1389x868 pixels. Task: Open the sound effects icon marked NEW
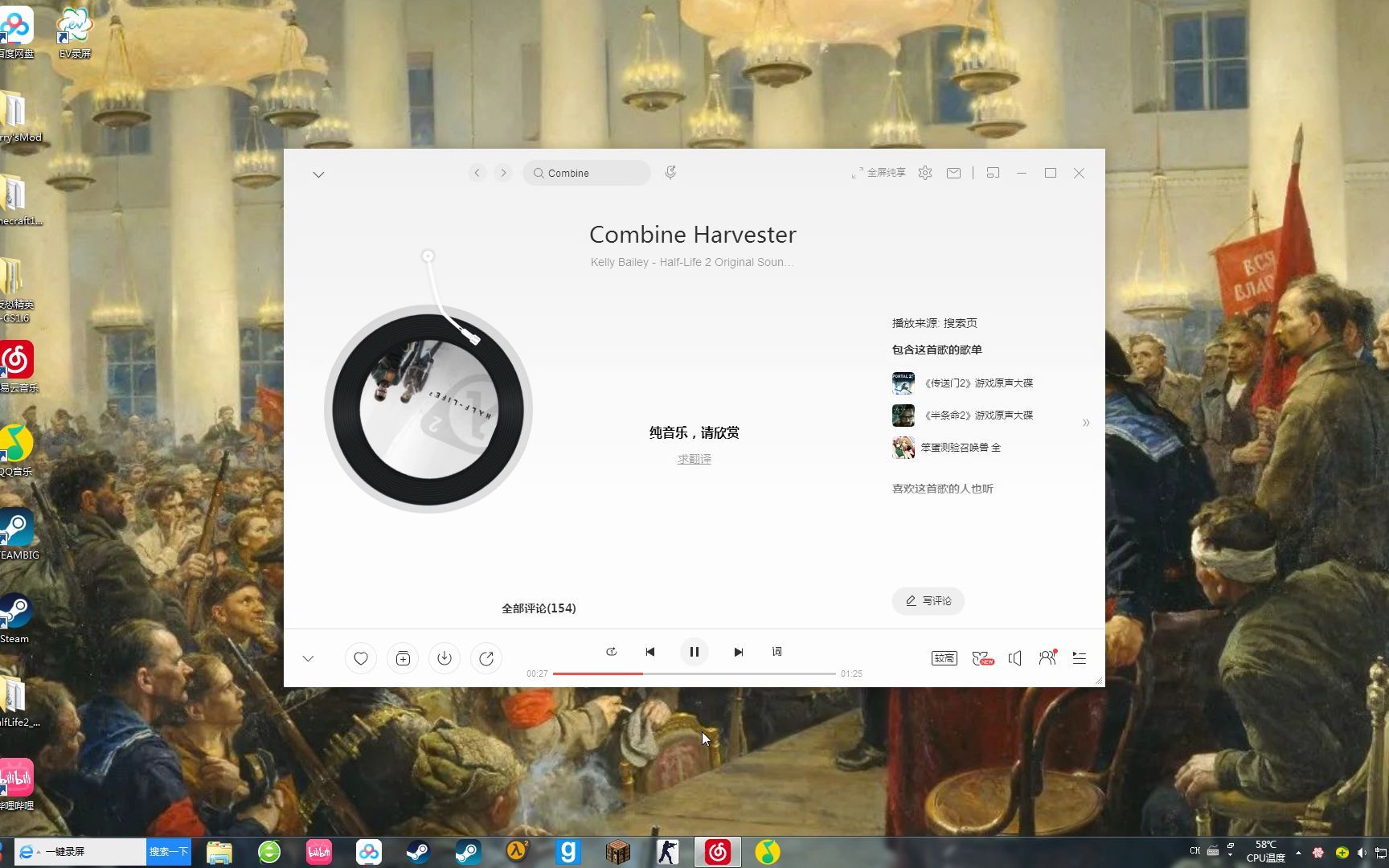tap(982, 658)
